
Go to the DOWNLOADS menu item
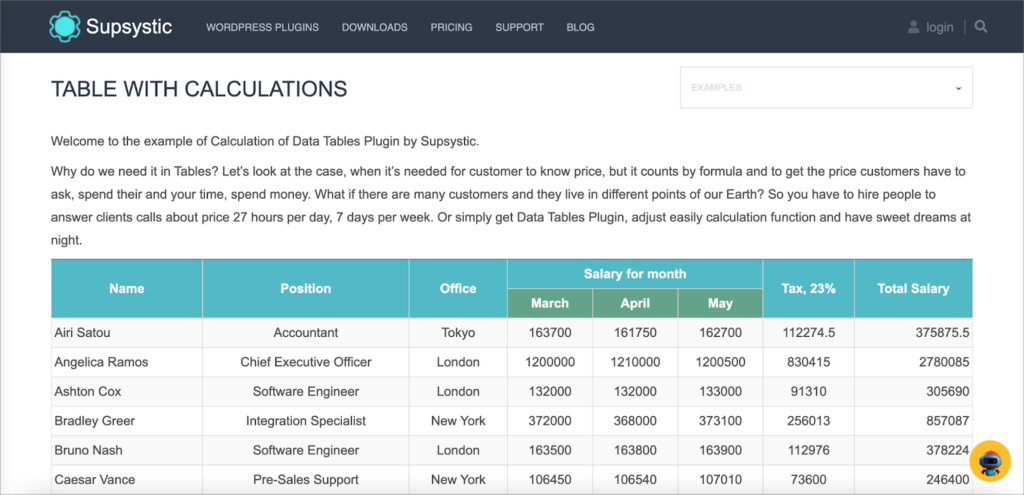click(375, 27)
